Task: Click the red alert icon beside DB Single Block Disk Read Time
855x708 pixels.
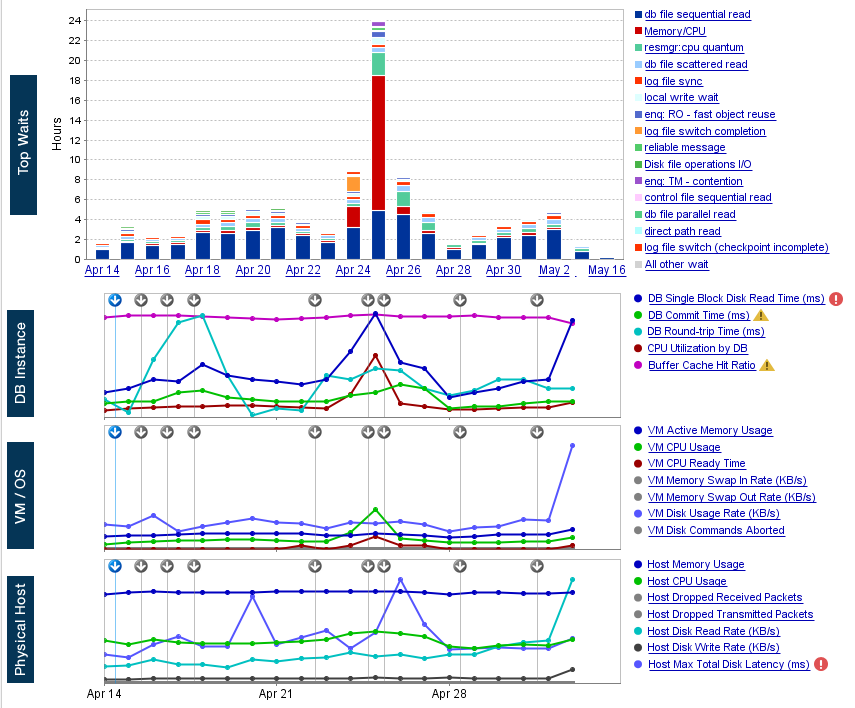Action: pyautogui.click(x=836, y=299)
